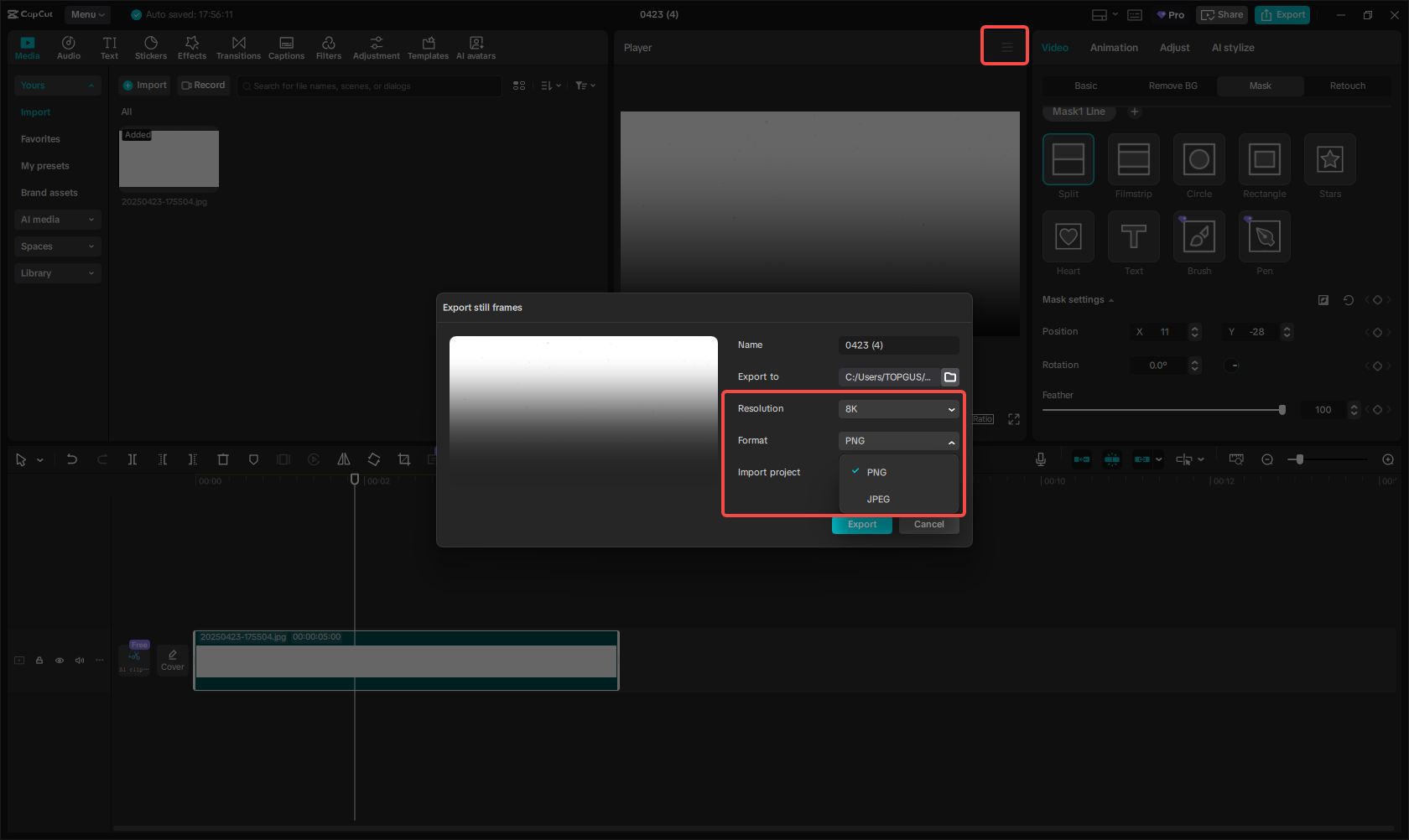Screen dimensions: 1409x840
Task: Open the Player hamburger menu
Action: coord(1006,48)
